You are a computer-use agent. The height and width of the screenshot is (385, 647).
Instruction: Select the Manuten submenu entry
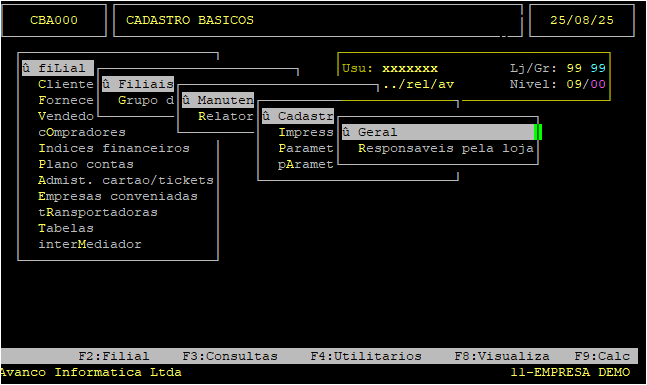(218, 100)
